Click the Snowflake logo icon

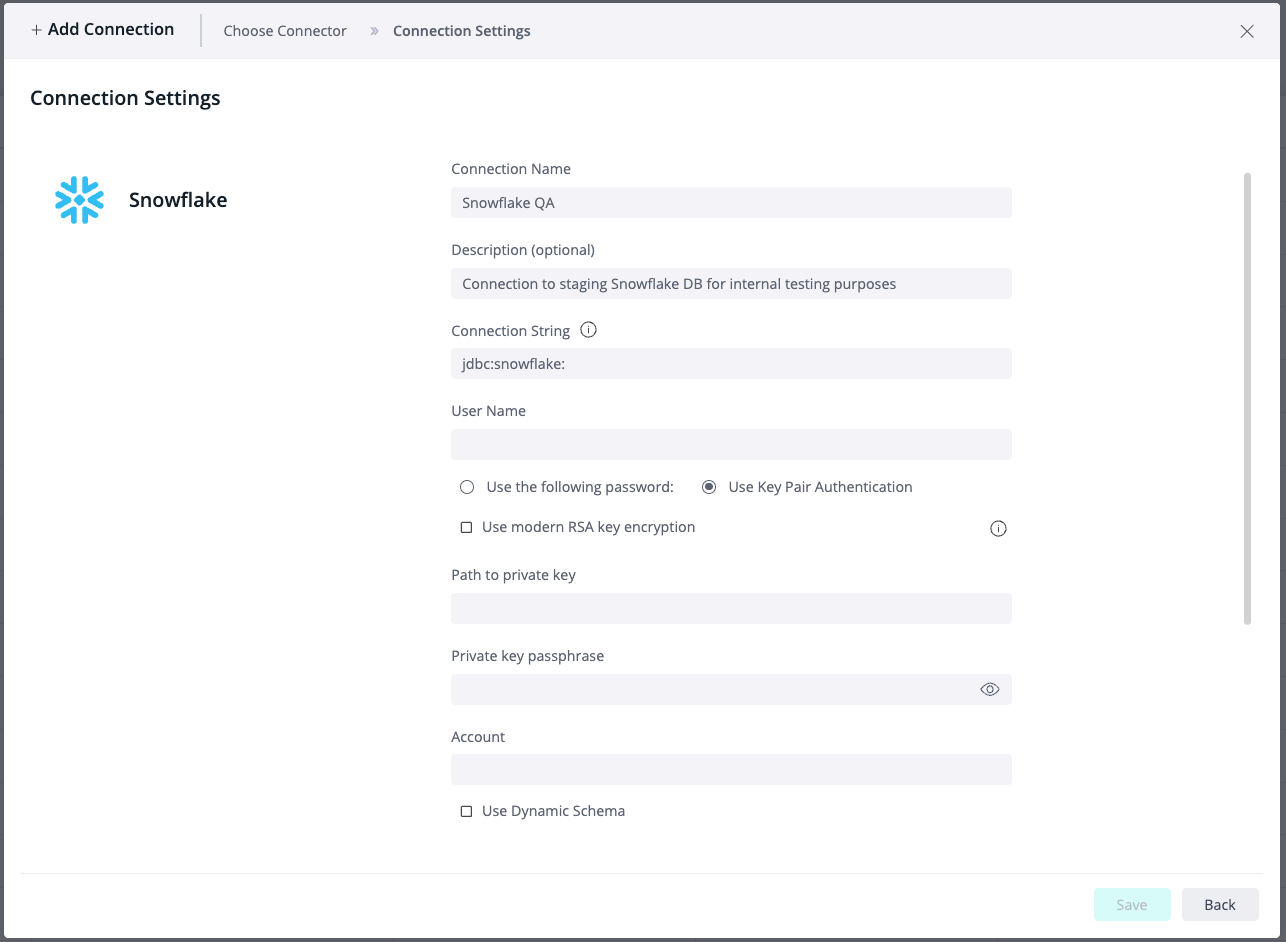coord(79,200)
